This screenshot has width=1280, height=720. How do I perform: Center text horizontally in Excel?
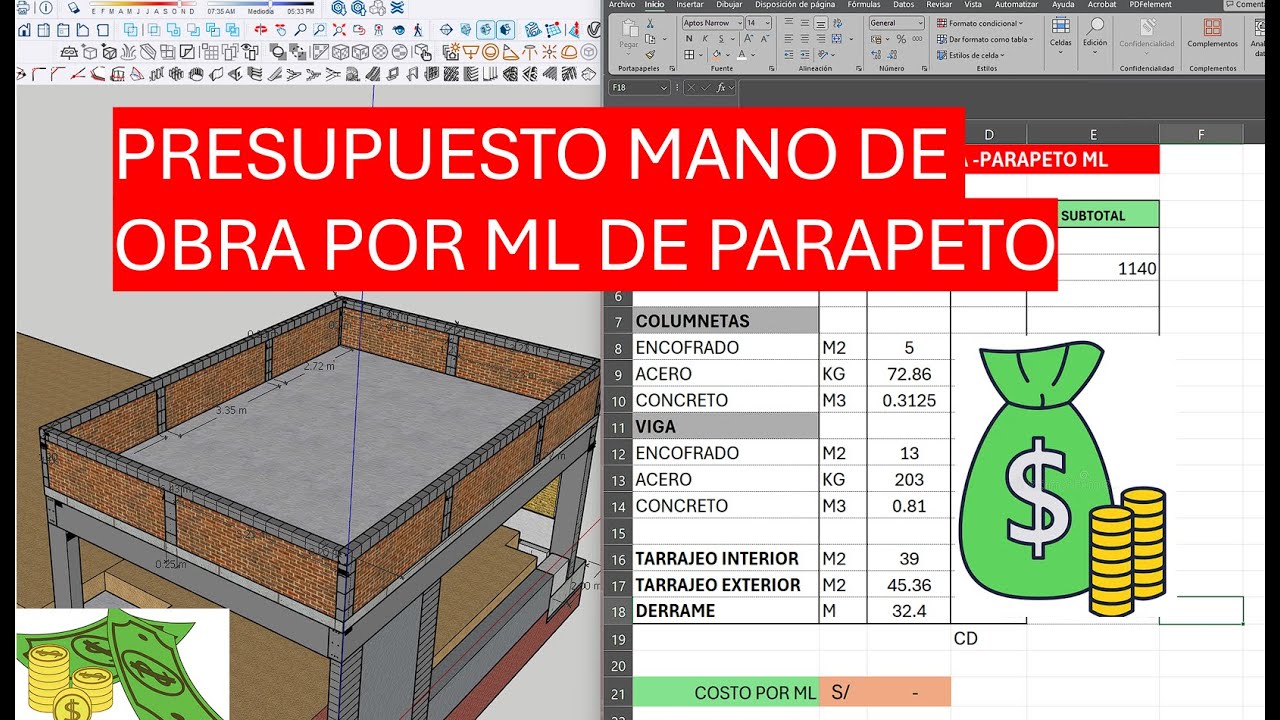(805, 39)
